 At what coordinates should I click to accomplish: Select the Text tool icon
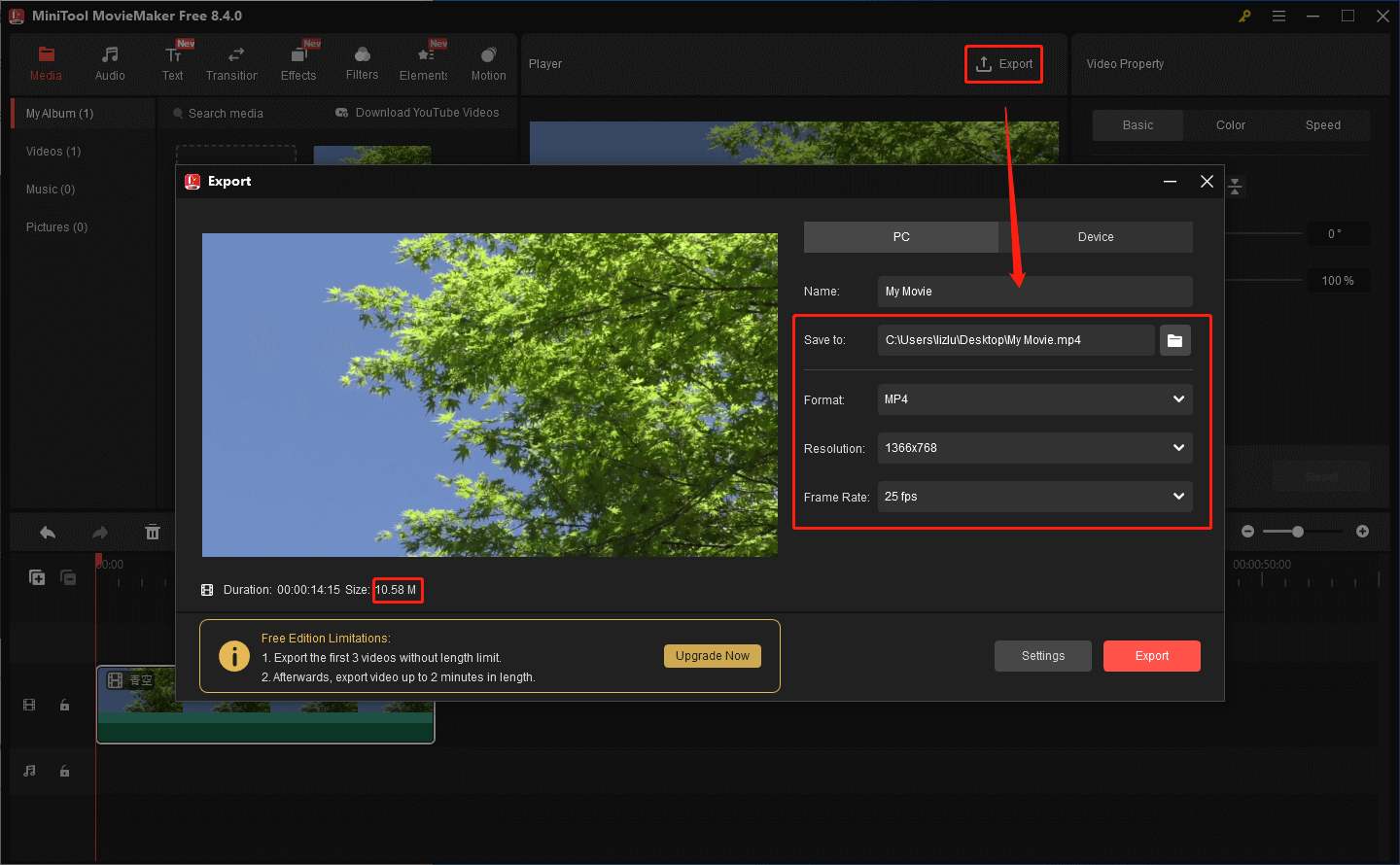pyautogui.click(x=173, y=56)
